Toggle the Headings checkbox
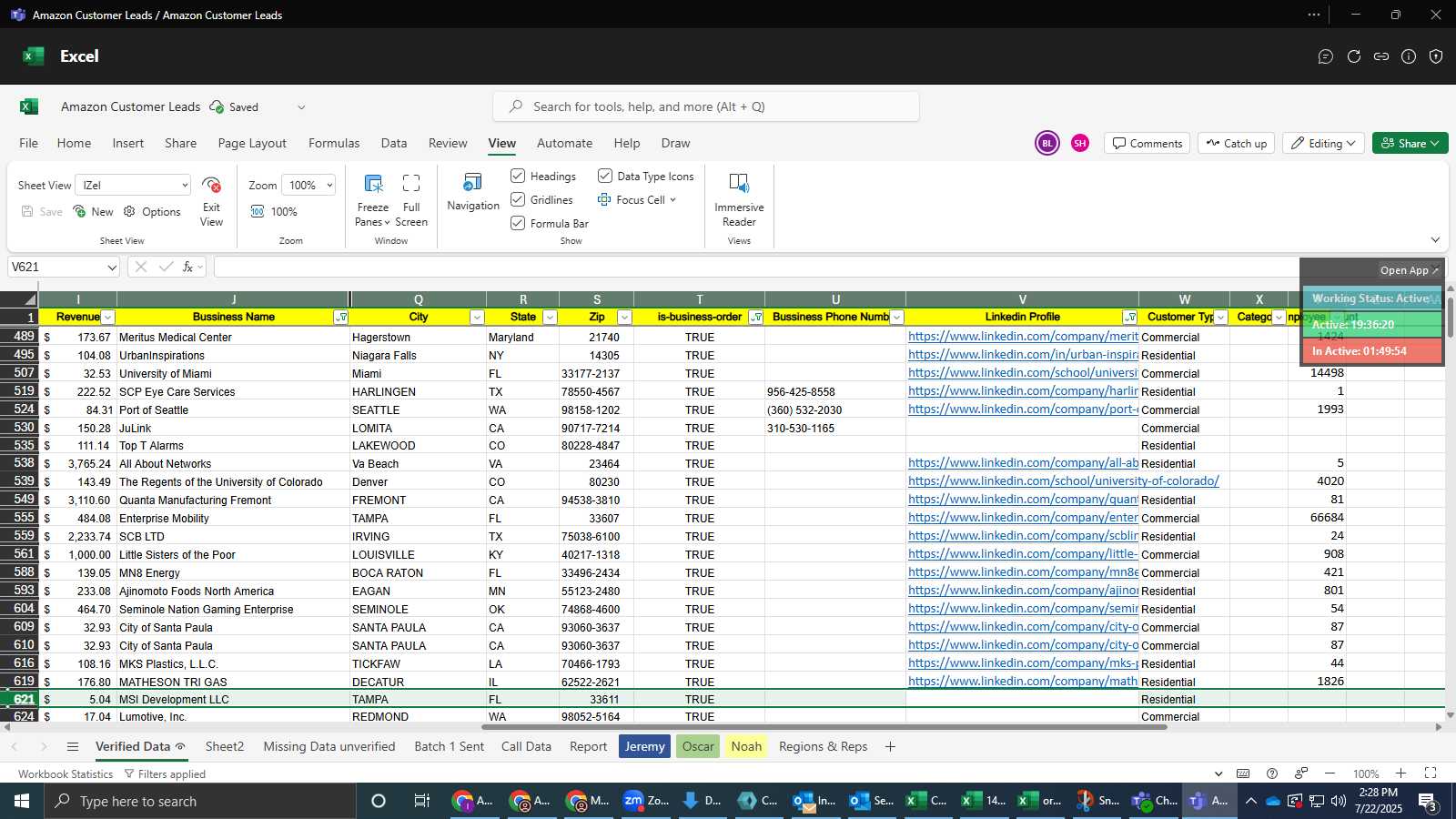This screenshot has width=1456, height=819. click(x=518, y=176)
